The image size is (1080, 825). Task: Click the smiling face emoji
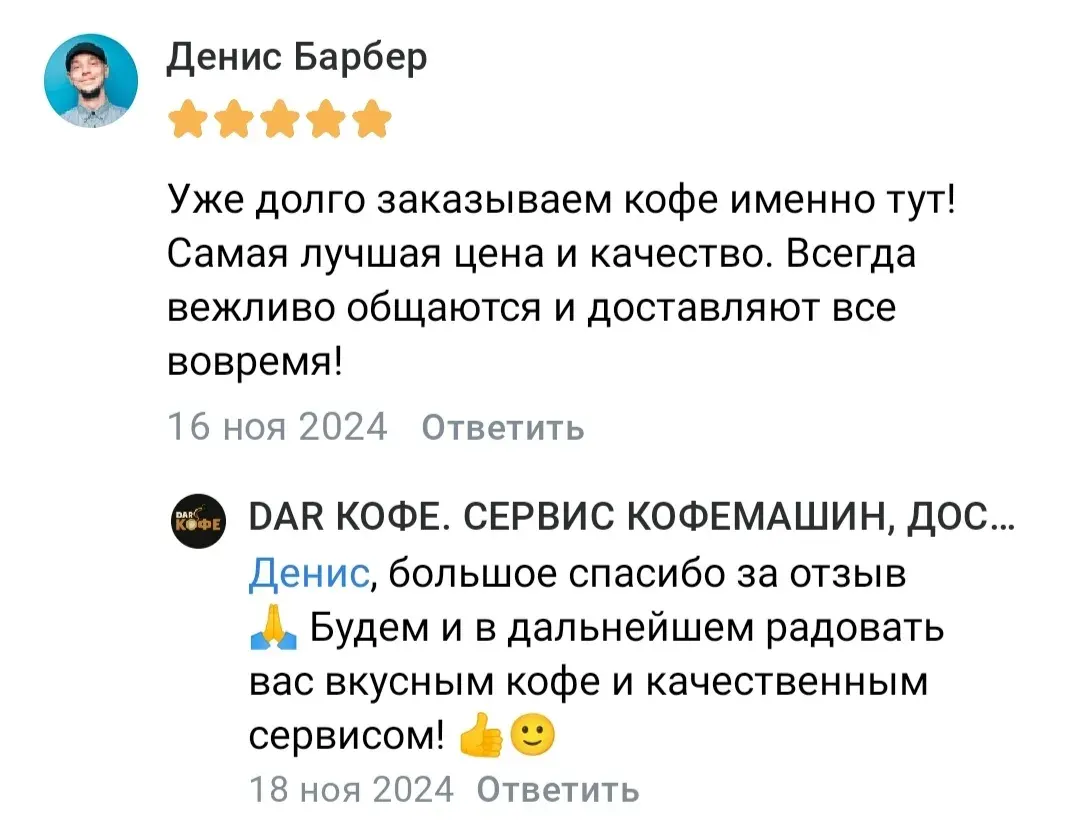tap(531, 738)
